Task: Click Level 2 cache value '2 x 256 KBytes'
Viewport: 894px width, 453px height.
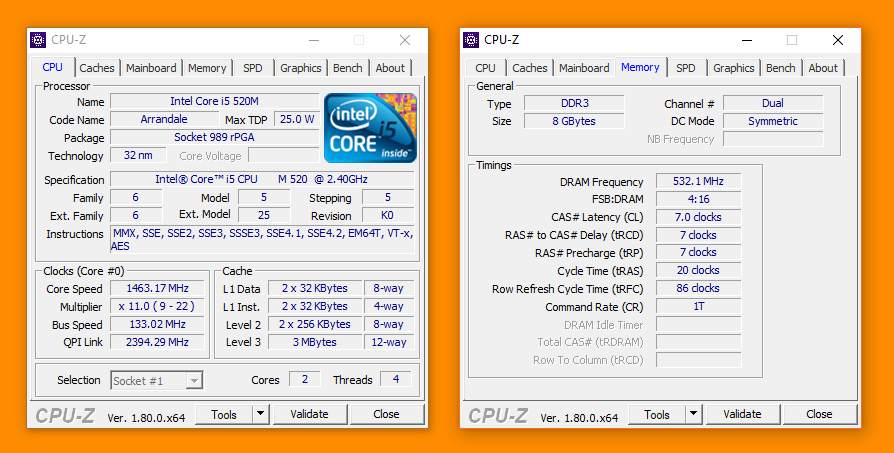Action: [315, 324]
